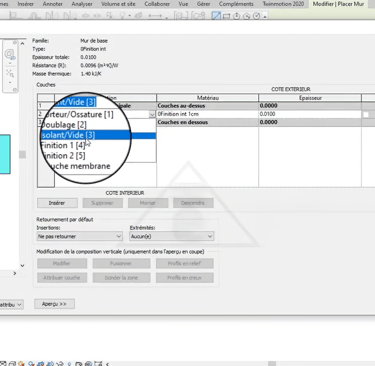Choose the inscribed polygon draw icon

(x=236, y=16)
